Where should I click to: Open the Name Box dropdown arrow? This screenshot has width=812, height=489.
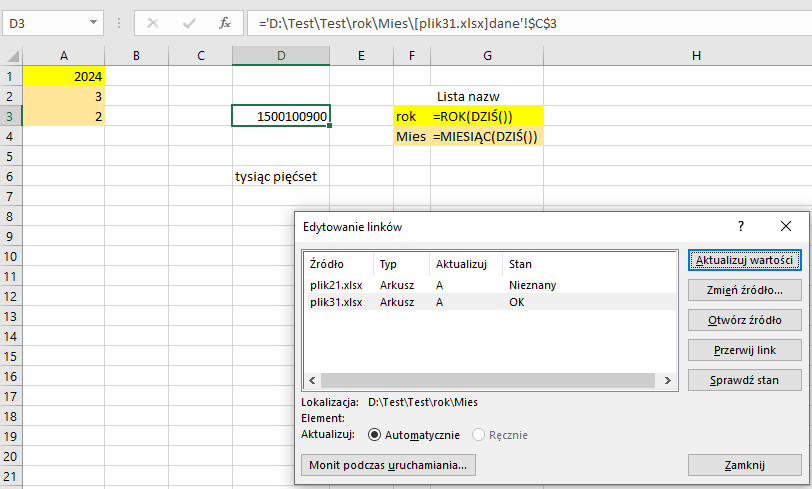(x=93, y=21)
